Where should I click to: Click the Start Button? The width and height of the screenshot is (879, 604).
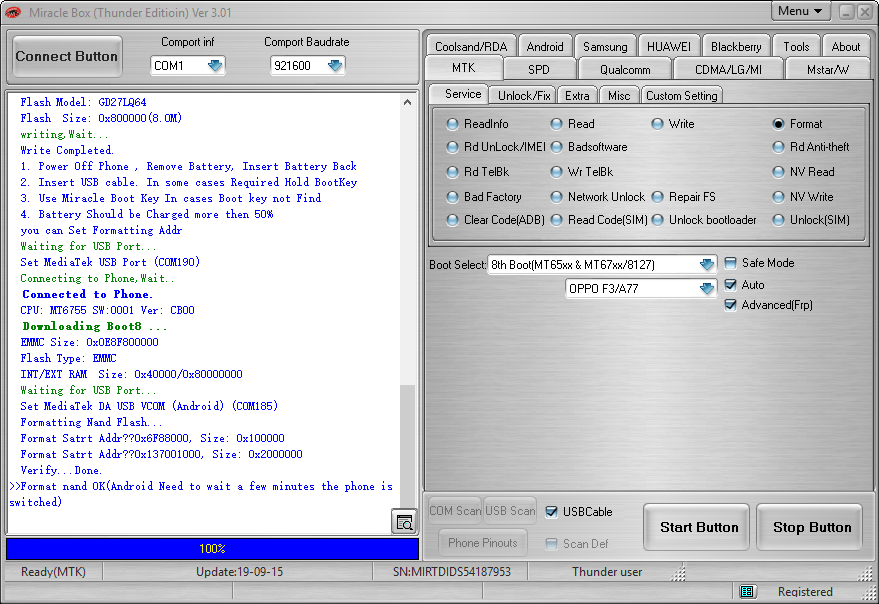coord(698,527)
